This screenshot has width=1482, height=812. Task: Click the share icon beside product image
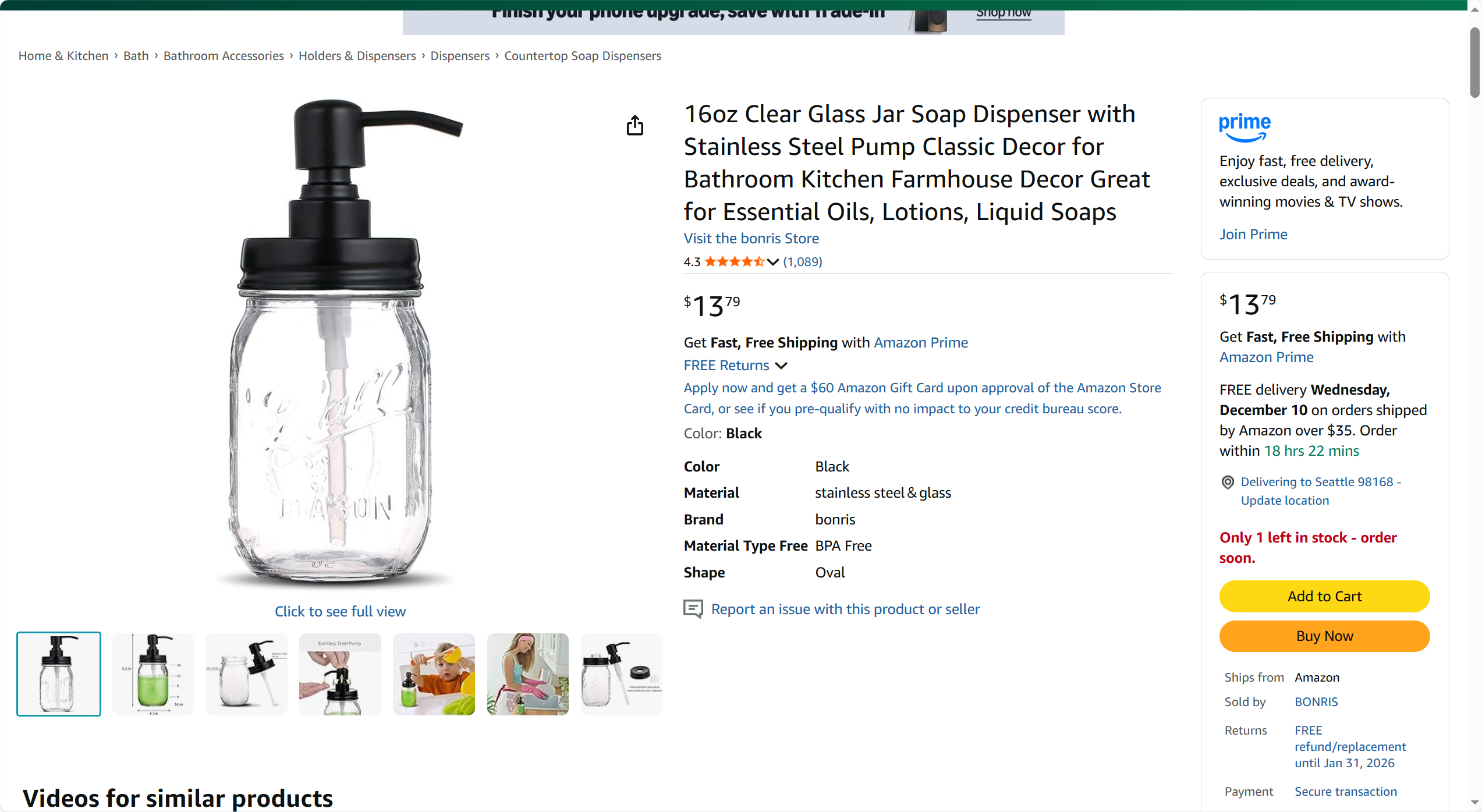point(635,125)
